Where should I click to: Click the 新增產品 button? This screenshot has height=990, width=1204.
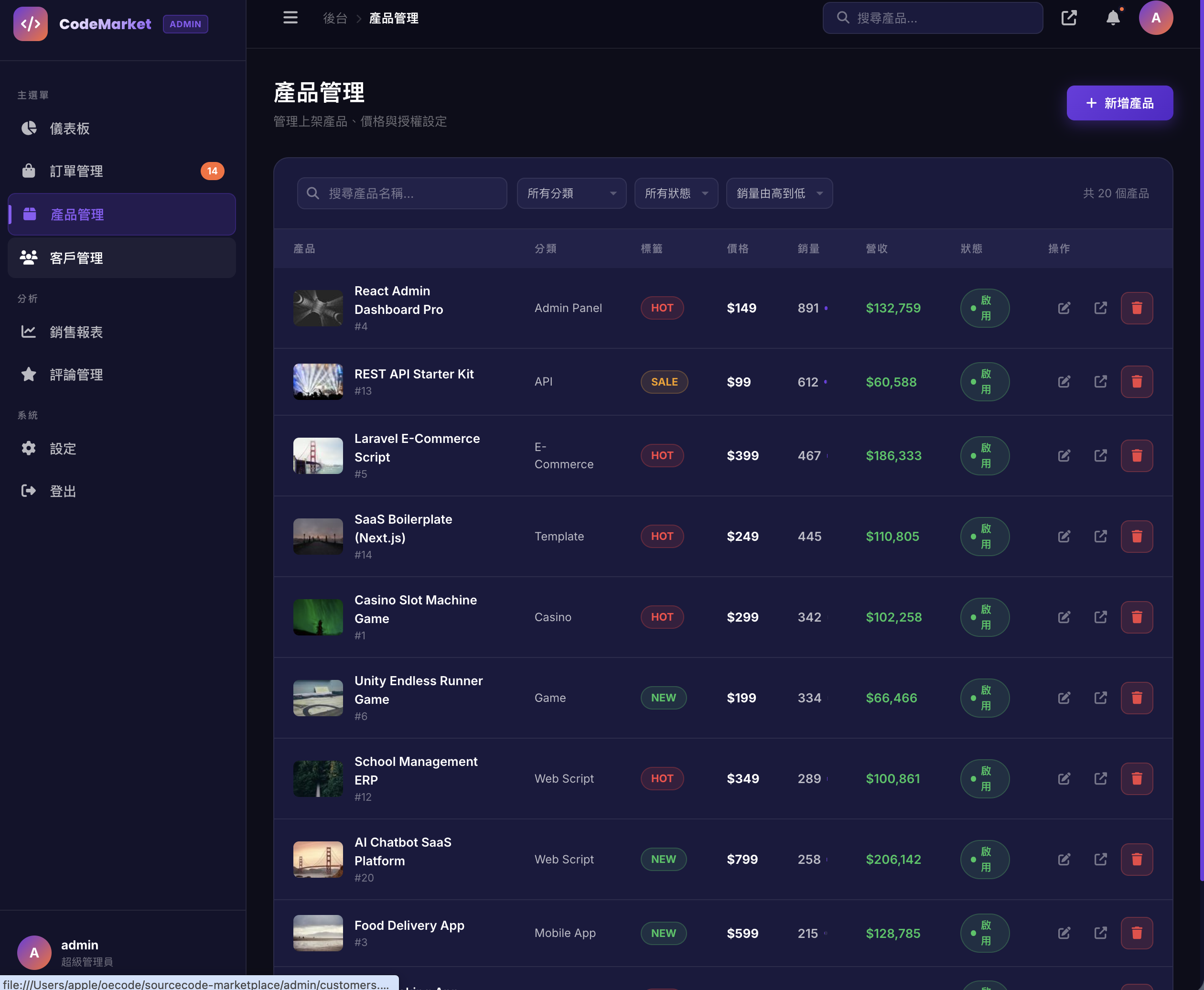(1119, 103)
